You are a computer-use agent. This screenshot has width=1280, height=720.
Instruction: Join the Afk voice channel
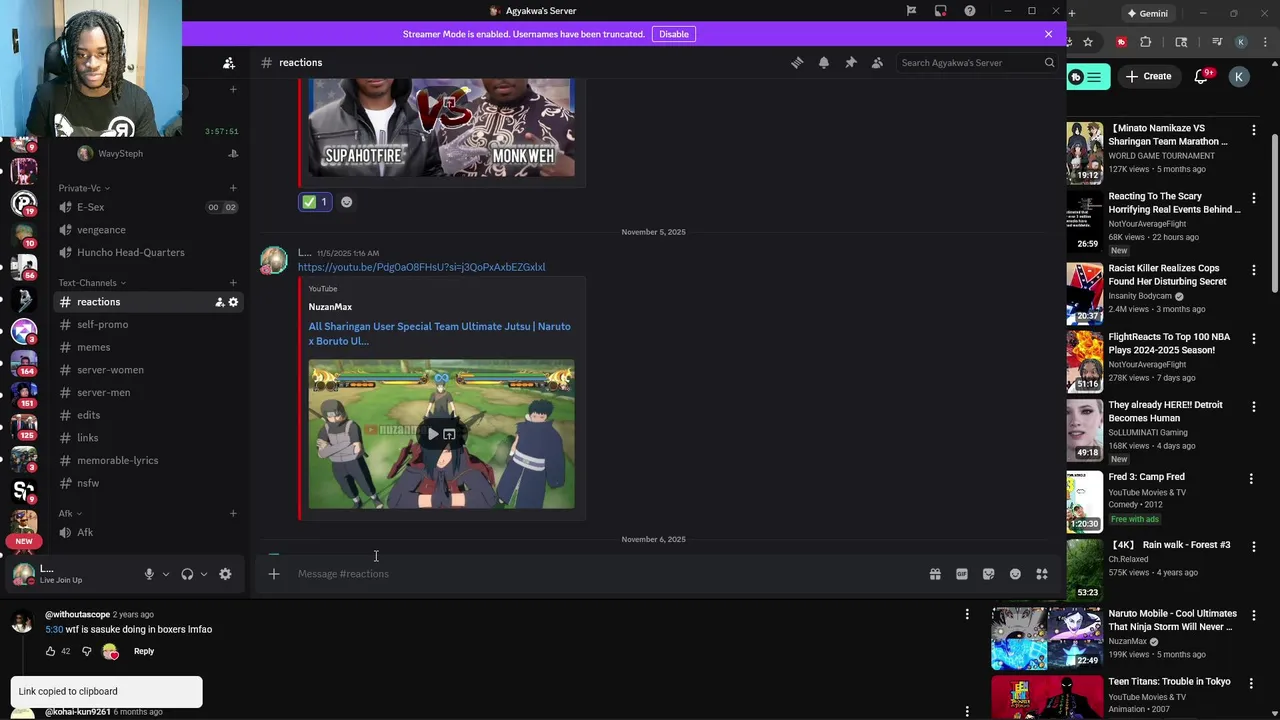point(148,532)
